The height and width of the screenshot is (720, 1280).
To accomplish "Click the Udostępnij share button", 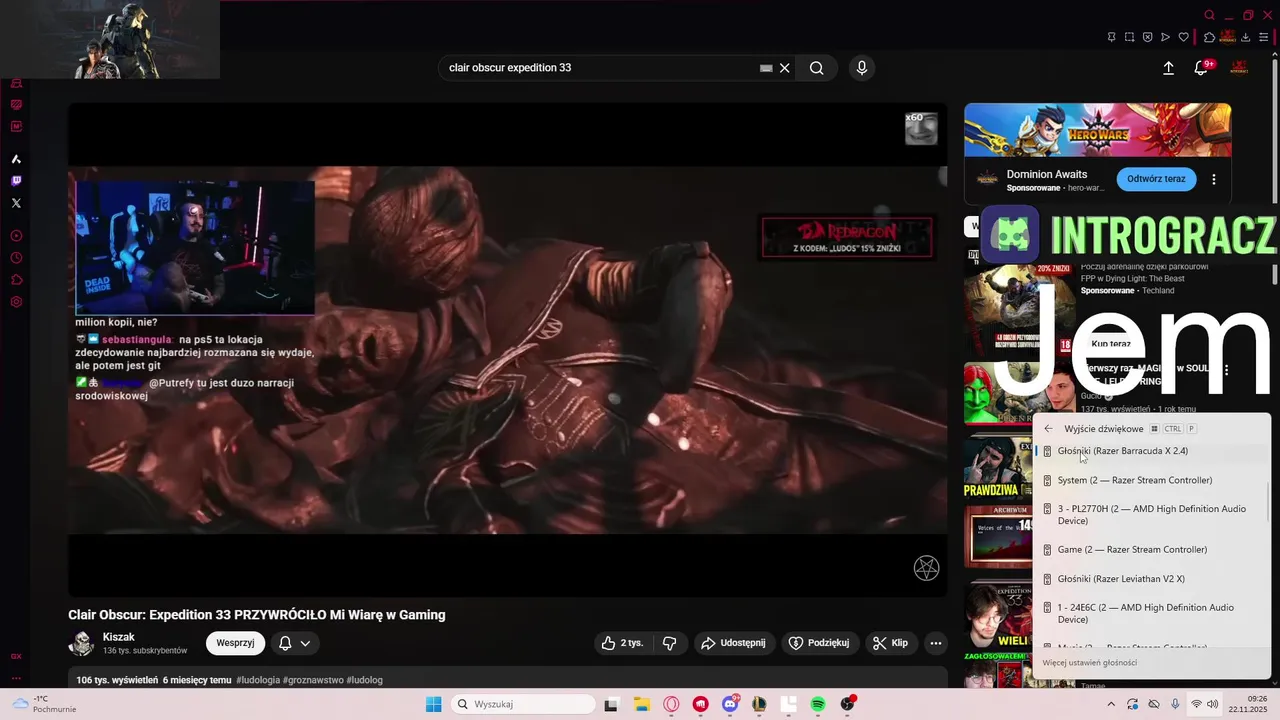I will (x=733, y=643).
